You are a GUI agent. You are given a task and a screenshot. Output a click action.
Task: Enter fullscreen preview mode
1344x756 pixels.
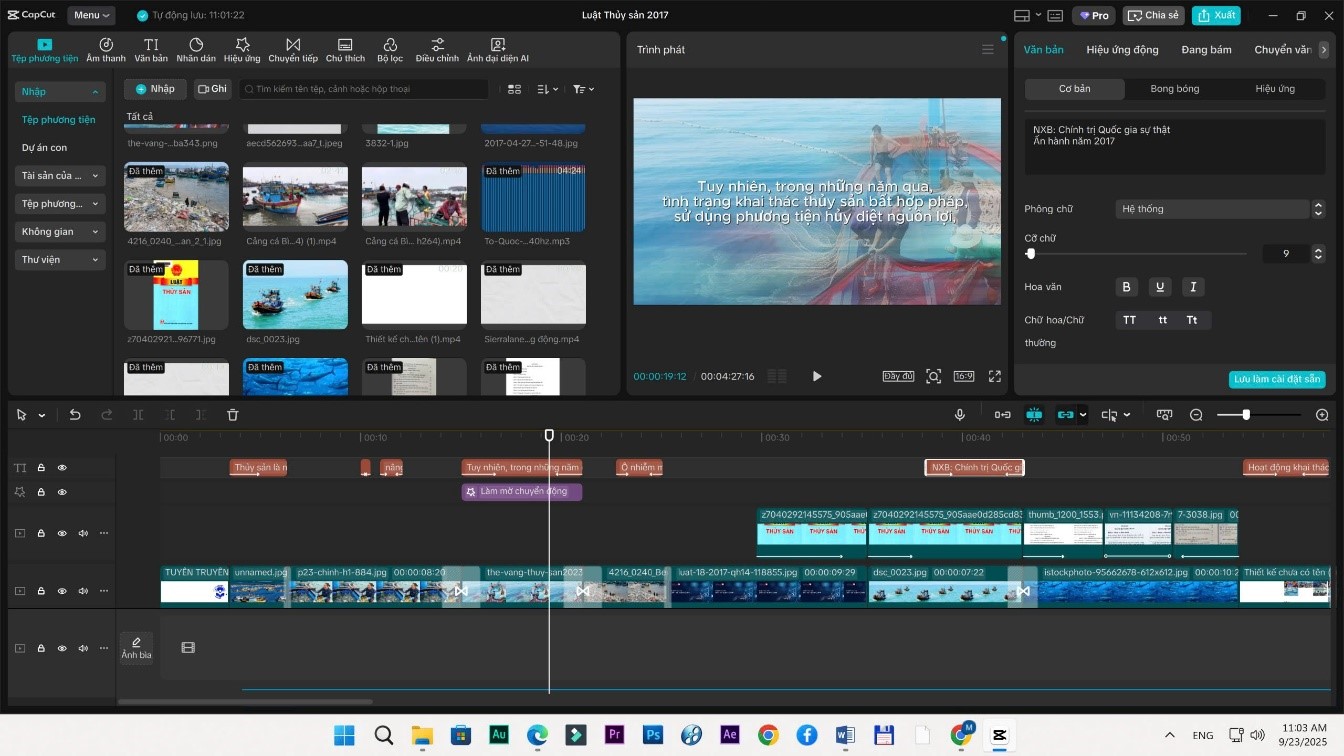click(x=995, y=376)
